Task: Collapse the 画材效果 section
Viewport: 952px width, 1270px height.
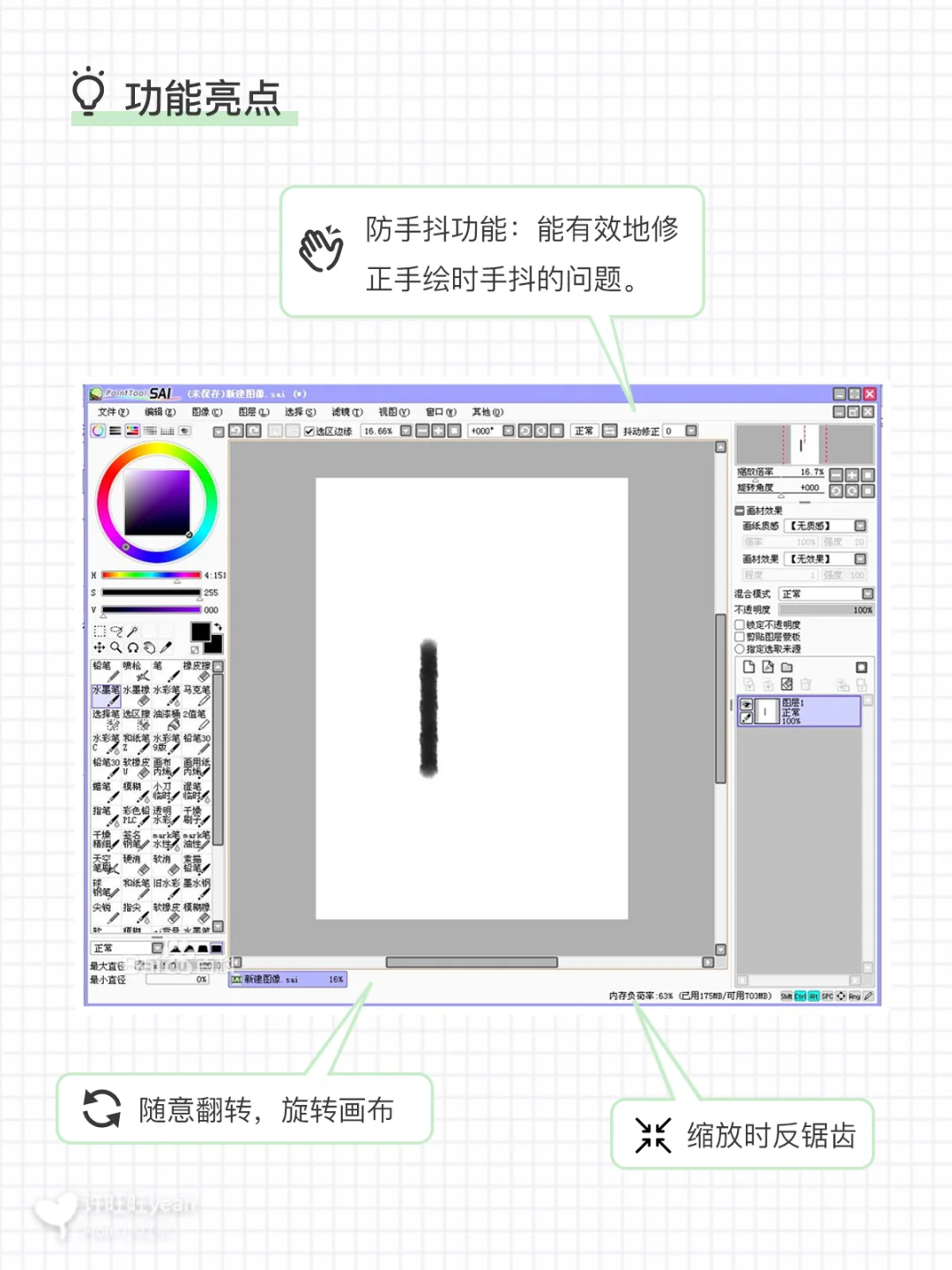Action: pos(740,511)
